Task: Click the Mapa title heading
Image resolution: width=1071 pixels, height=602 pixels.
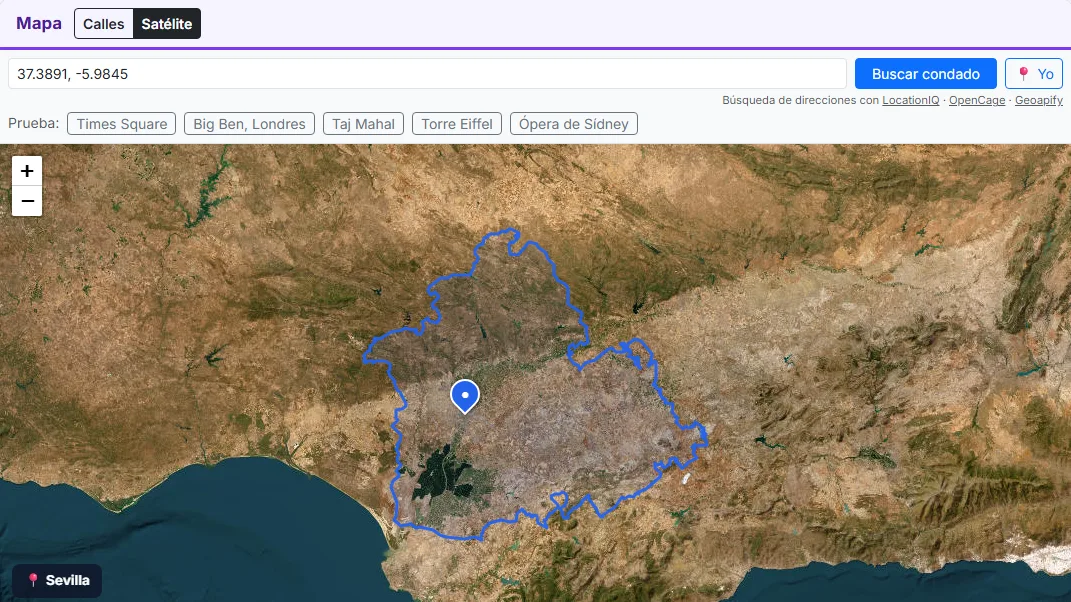Action: (x=39, y=23)
